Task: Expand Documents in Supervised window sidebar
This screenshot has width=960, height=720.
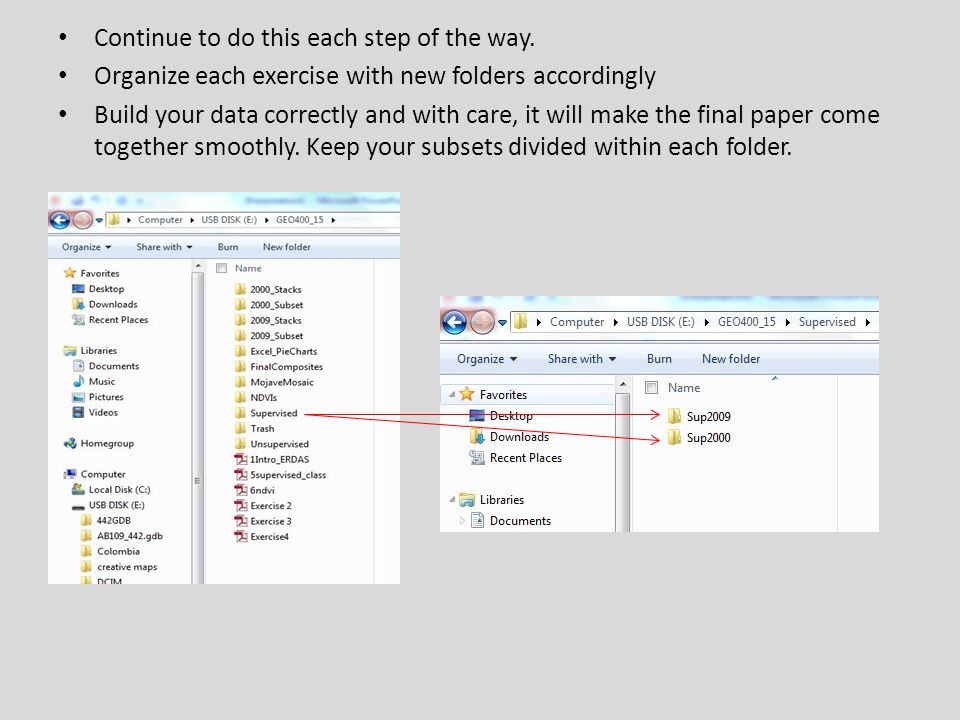Action: (462, 520)
